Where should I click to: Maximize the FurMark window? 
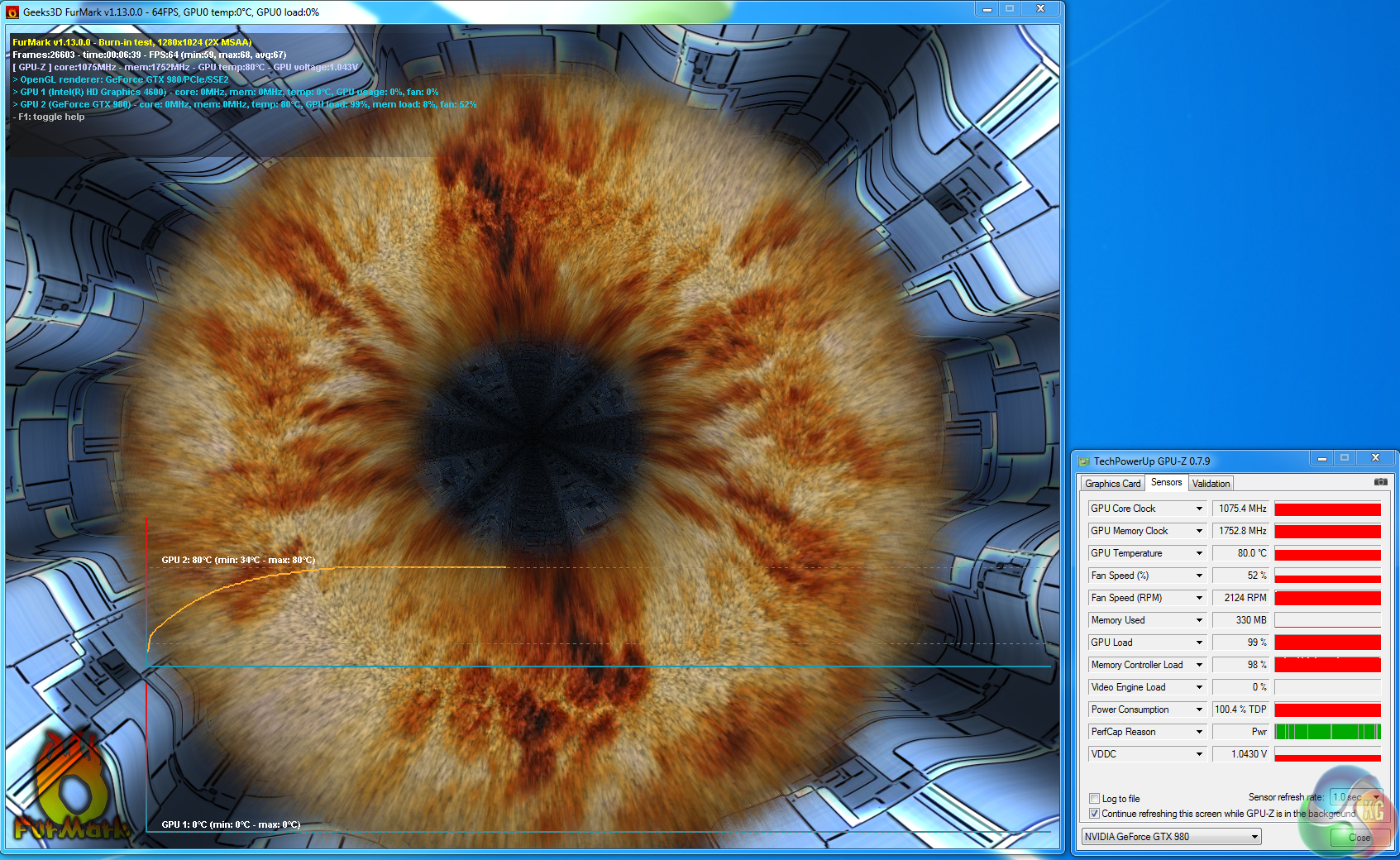tap(1010, 9)
